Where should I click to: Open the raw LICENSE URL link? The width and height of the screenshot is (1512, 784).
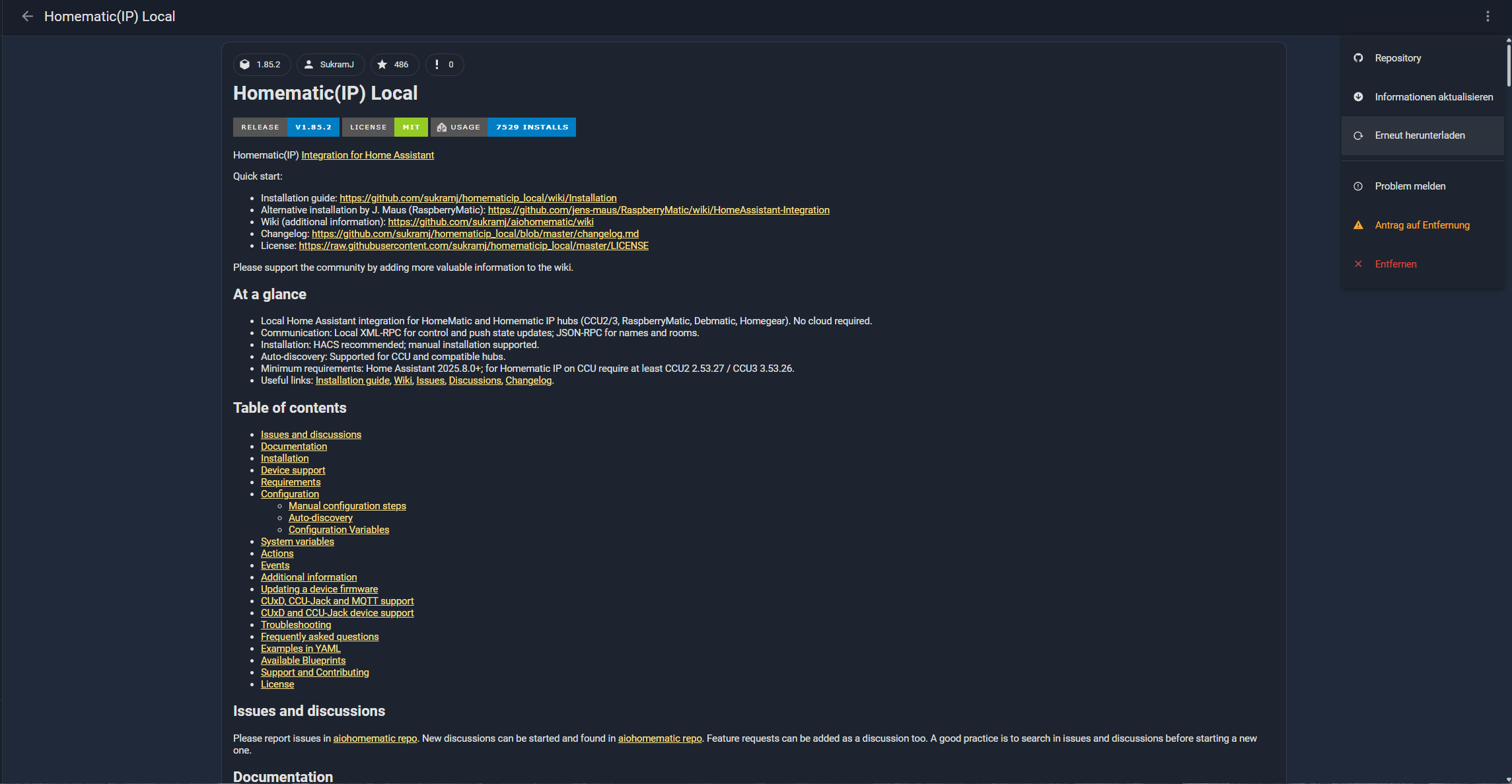(474, 246)
